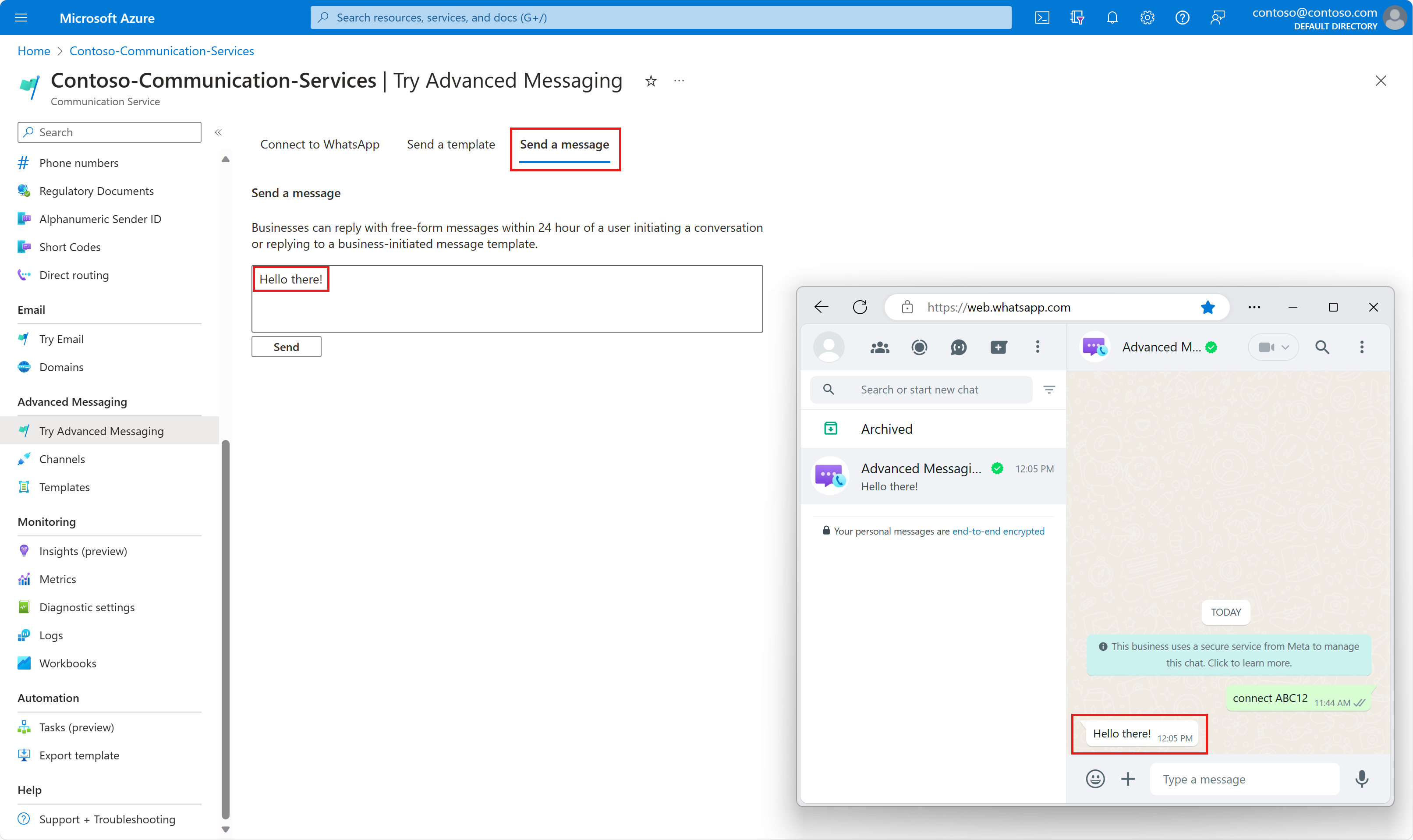Click the Type a message field
This screenshot has width=1413, height=840.
point(1244,779)
